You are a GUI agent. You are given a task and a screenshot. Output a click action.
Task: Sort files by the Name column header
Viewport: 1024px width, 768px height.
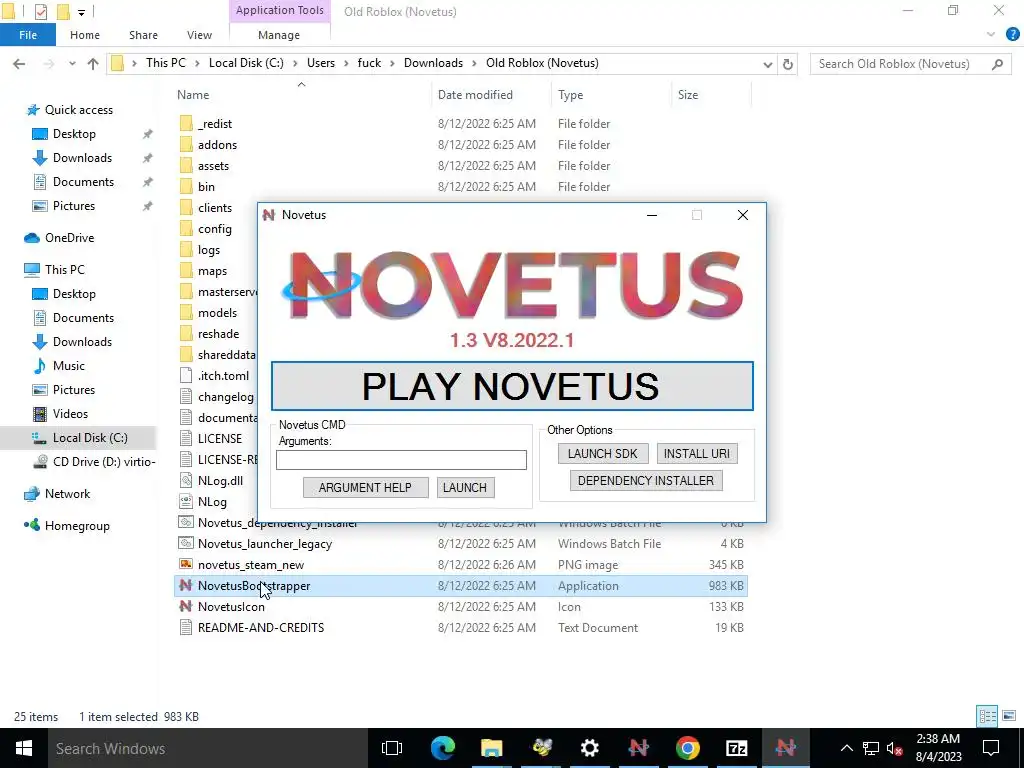[193, 95]
